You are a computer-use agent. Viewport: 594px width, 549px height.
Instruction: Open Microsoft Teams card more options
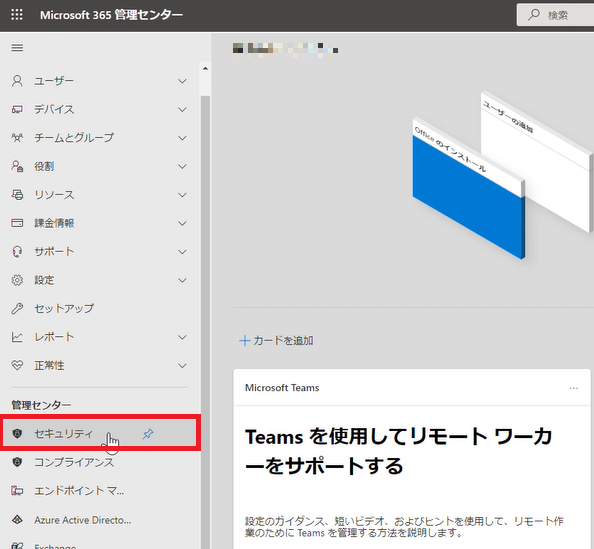[x=574, y=388]
